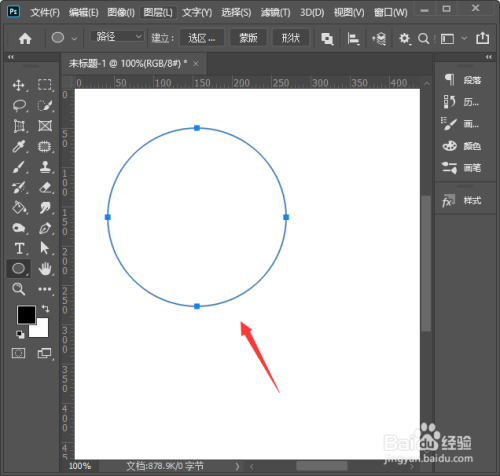Select the Move tool
500x476 pixels.
[19, 85]
